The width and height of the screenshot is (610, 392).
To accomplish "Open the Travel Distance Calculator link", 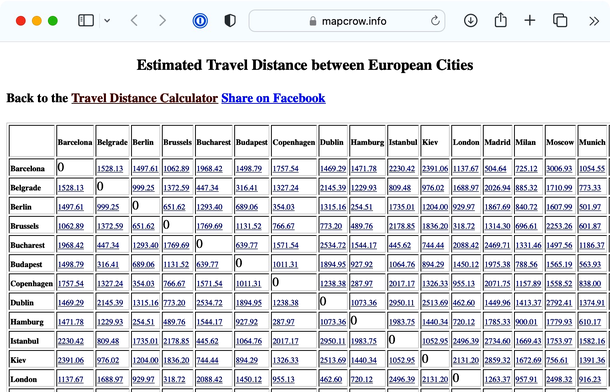I will pyautogui.click(x=144, y=98).
